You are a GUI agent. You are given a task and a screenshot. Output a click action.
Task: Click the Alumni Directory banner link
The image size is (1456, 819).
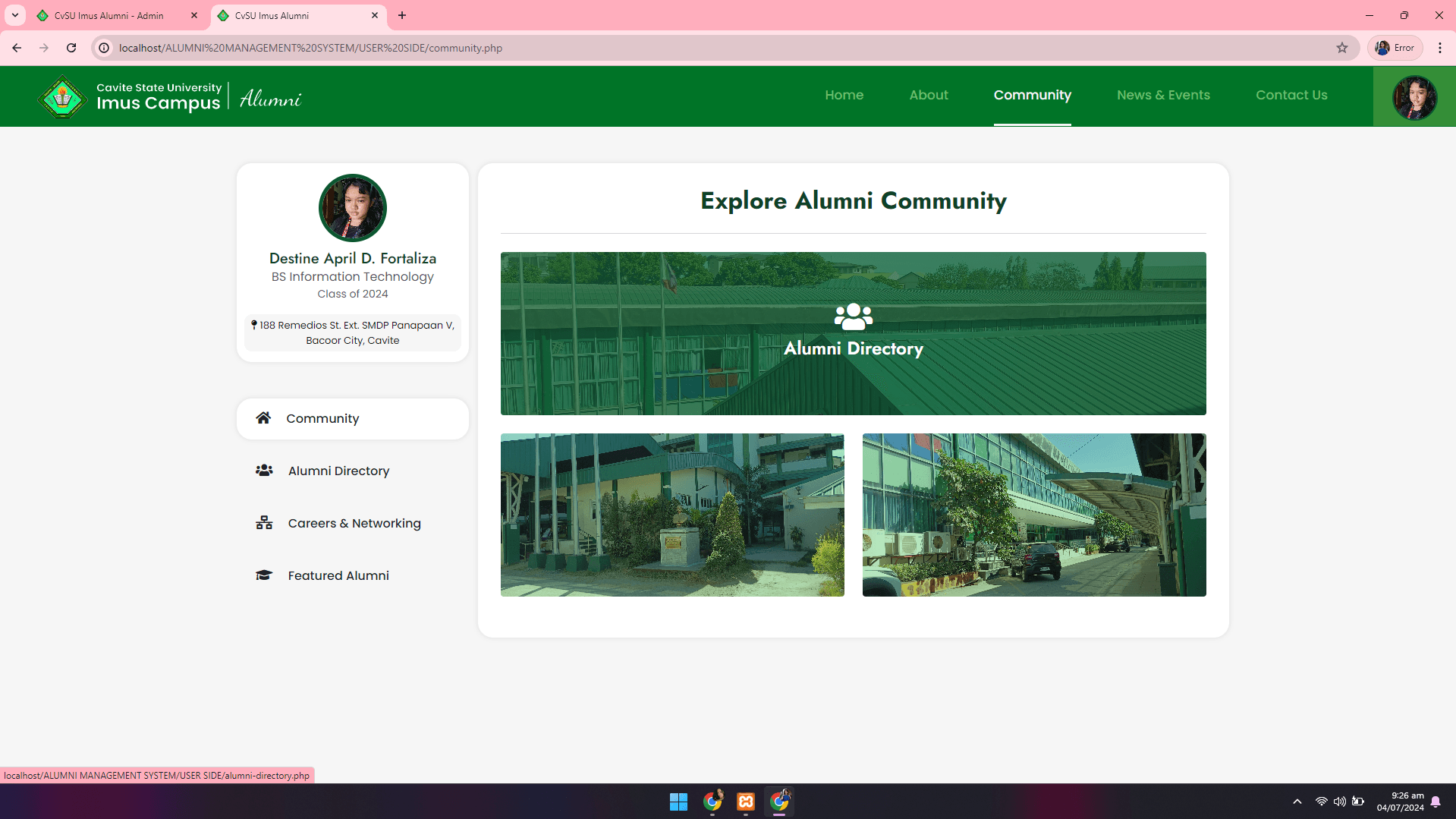[x=852, y=334]
